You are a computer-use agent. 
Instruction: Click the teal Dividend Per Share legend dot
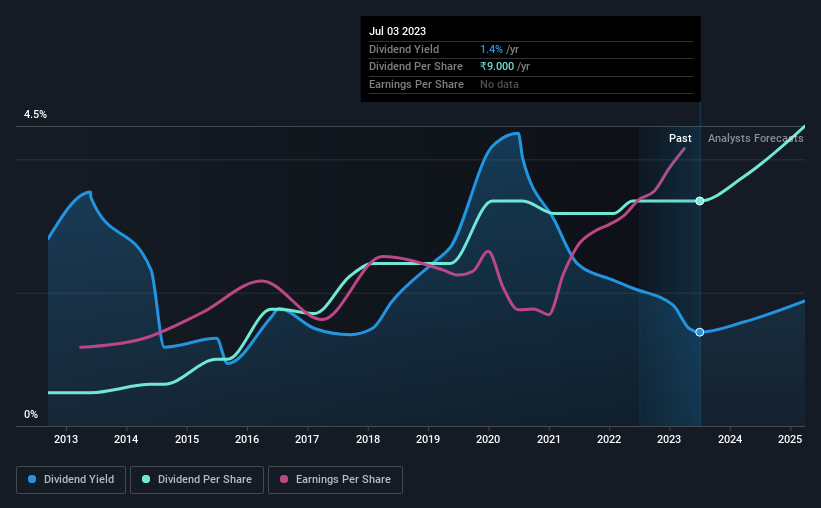pyautogui.click(x=146, y=479)
